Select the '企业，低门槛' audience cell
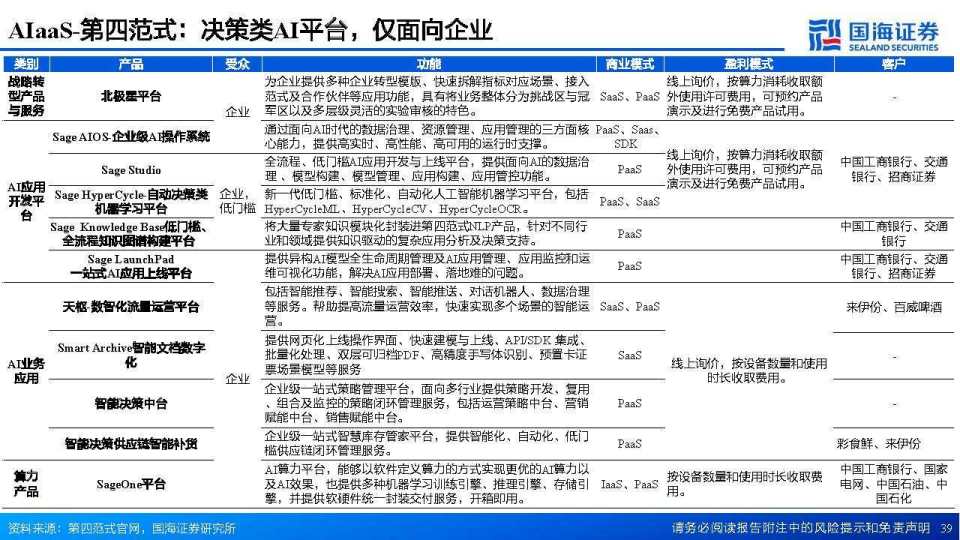 coord(238,201)
